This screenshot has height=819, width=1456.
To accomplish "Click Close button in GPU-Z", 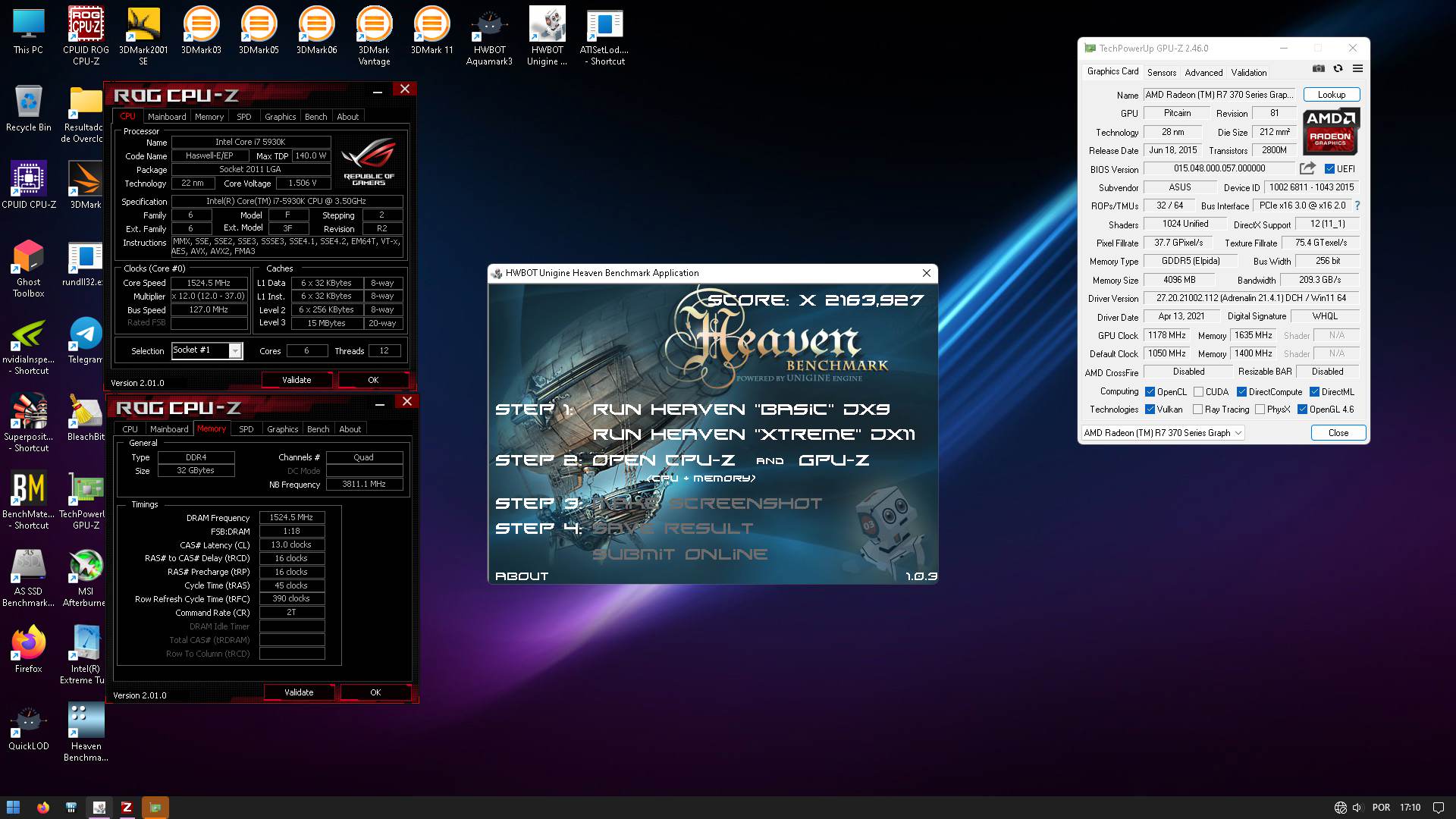I will tap(1338, 433).
